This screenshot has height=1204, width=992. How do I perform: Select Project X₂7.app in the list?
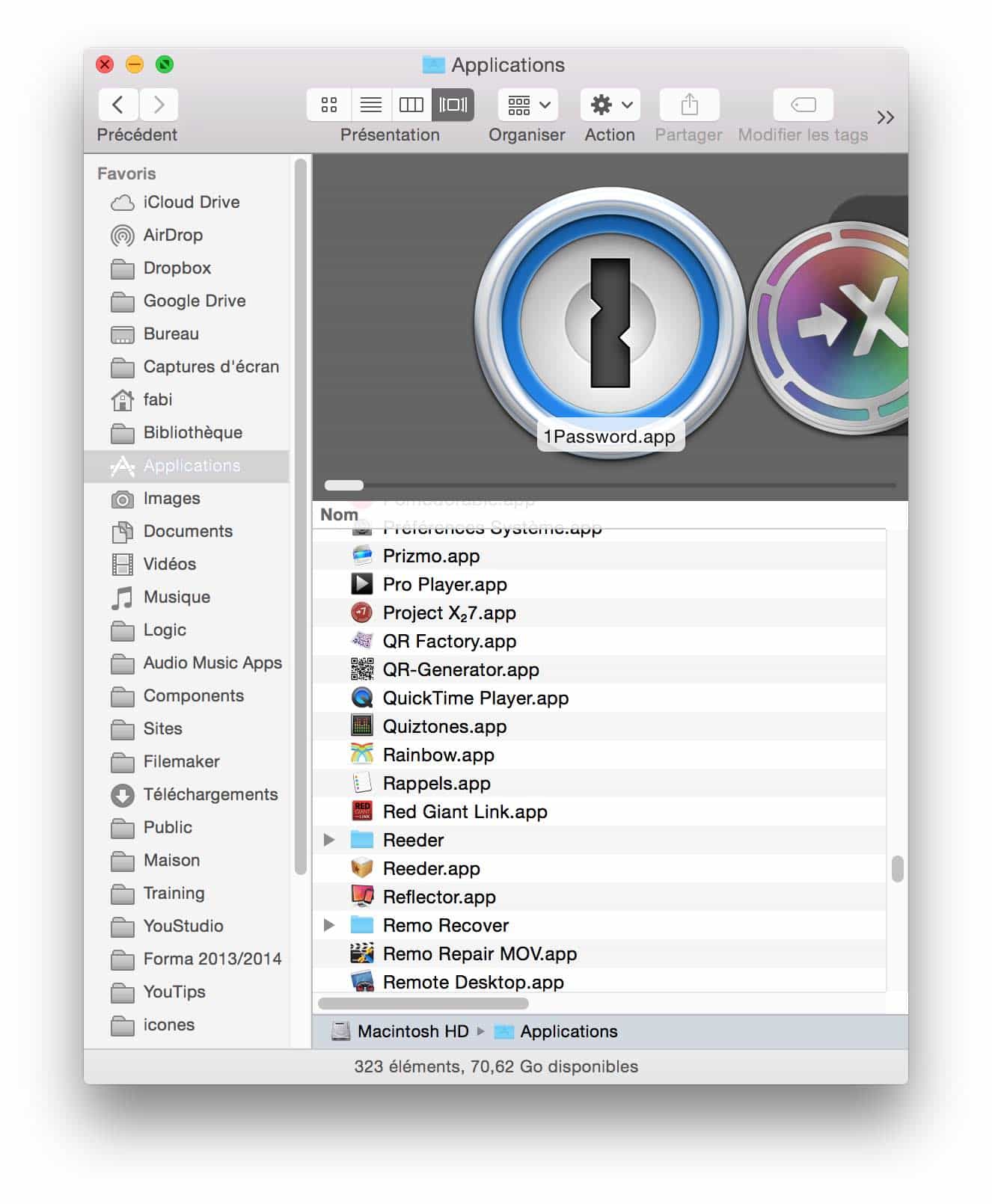pyautogui.click(x=599, y=612)
